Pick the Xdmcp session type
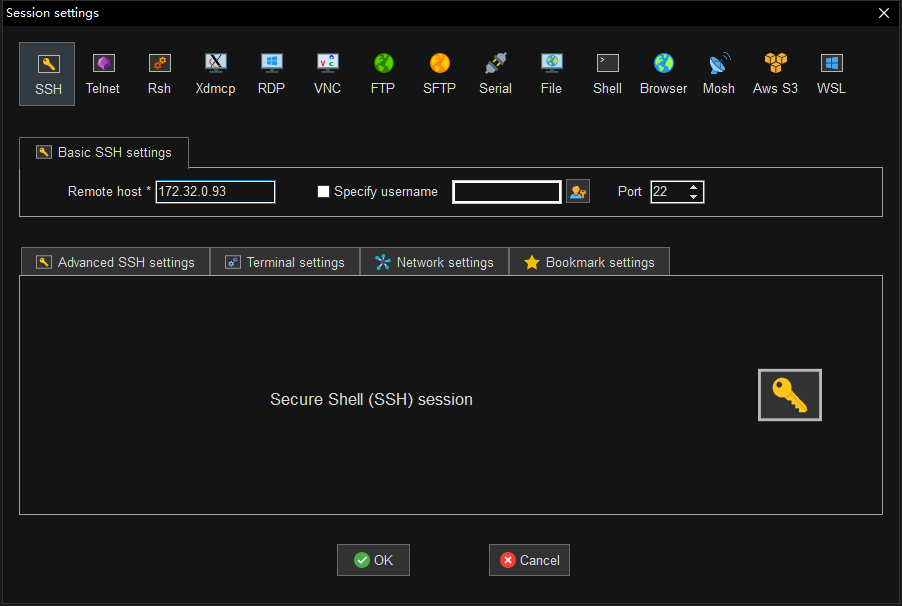This screenshot has width=902, height=606. point(215,74)
